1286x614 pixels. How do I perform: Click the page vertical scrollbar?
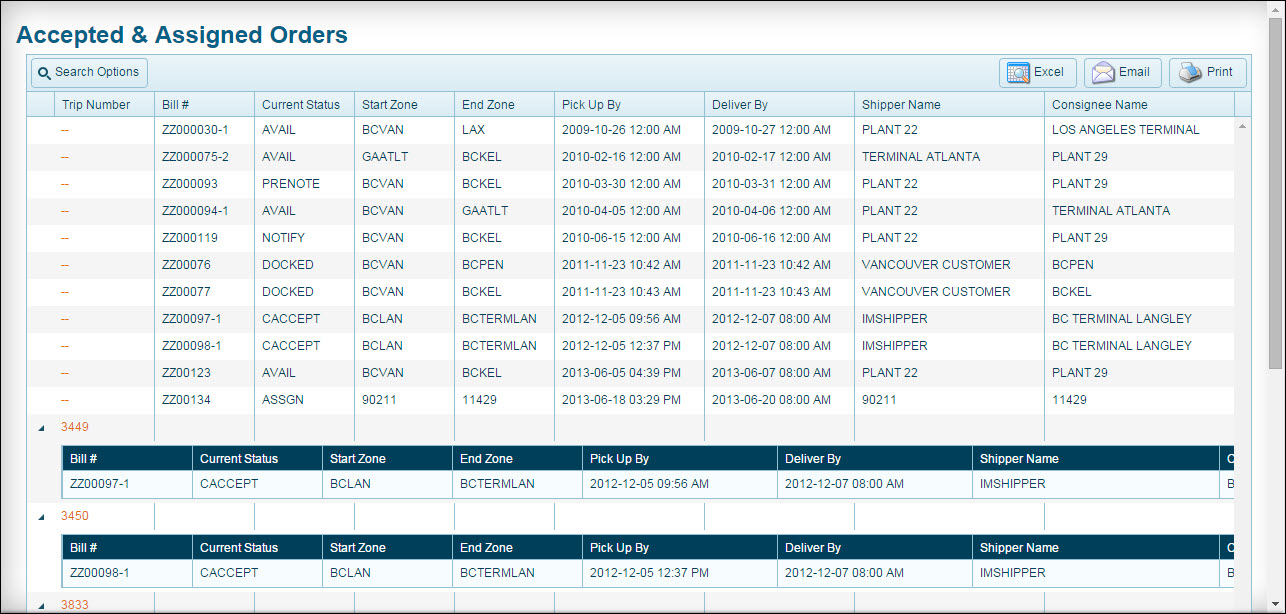coord(1277,192)
